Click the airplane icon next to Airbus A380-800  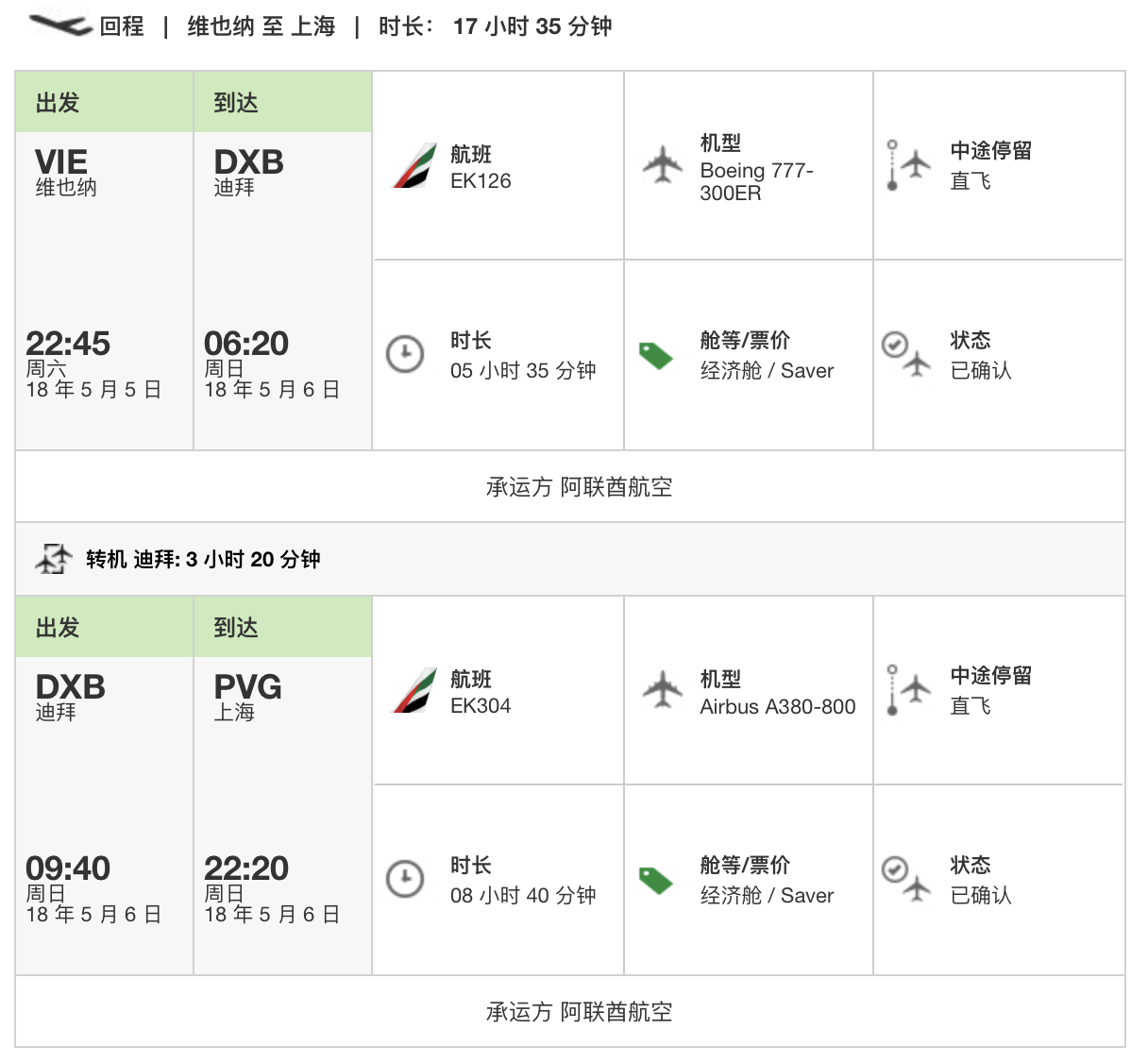pos(663,688)
